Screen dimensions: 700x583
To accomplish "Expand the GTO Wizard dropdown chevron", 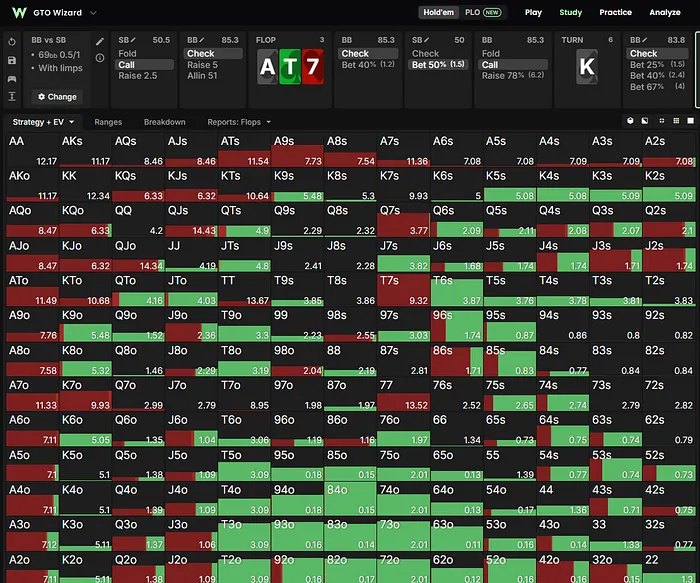I will [93, 12].
